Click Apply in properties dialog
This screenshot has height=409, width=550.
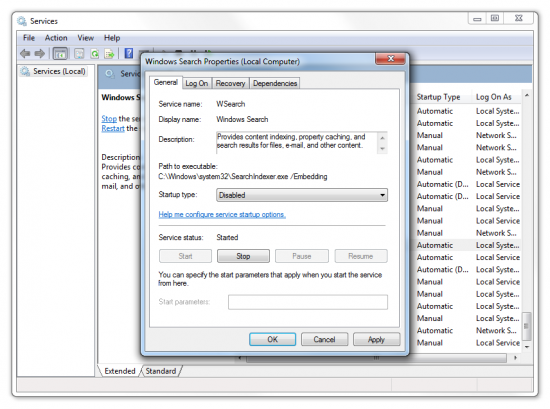(376, 339)
